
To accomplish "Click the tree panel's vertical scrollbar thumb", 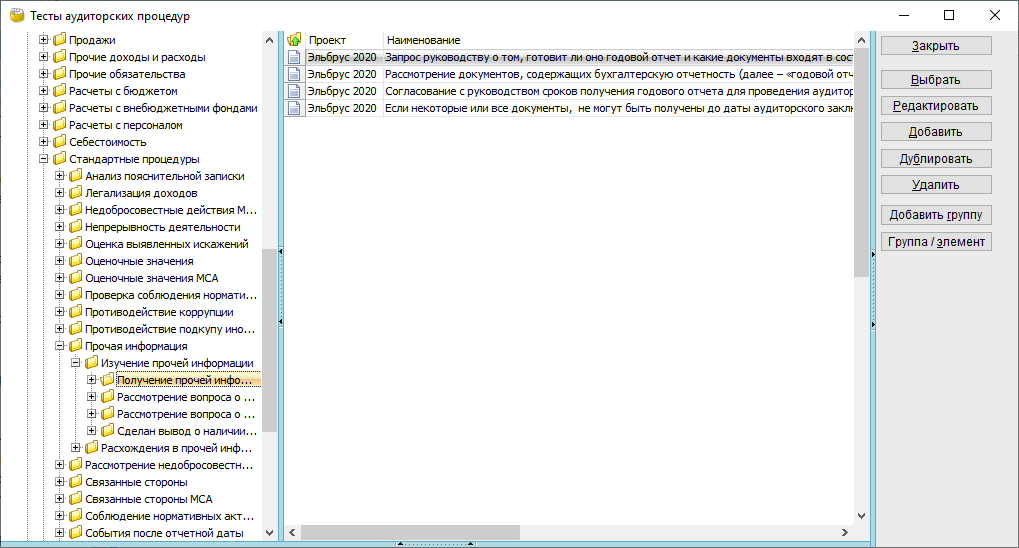I will [x=269, y=340].
